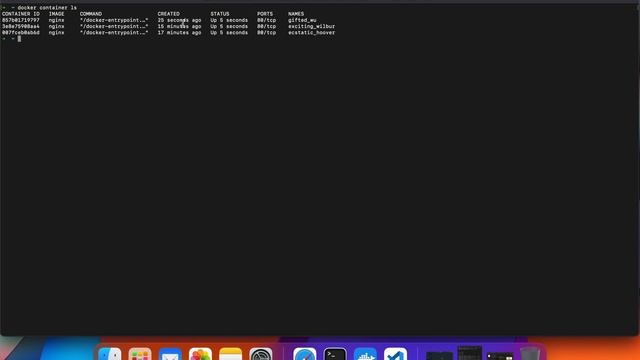
Task: Click nginx image in gifted_wu row
Action: tap(56, 20)
